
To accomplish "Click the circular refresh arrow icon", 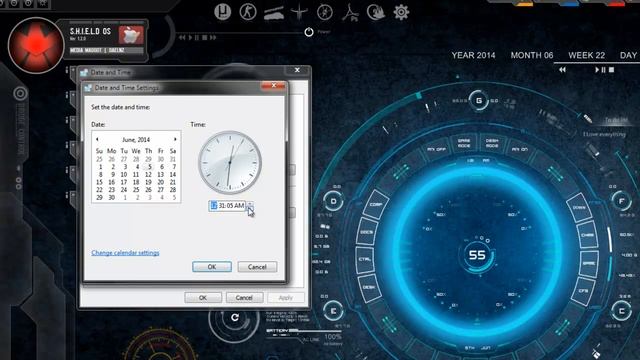I will coord(235,317).
